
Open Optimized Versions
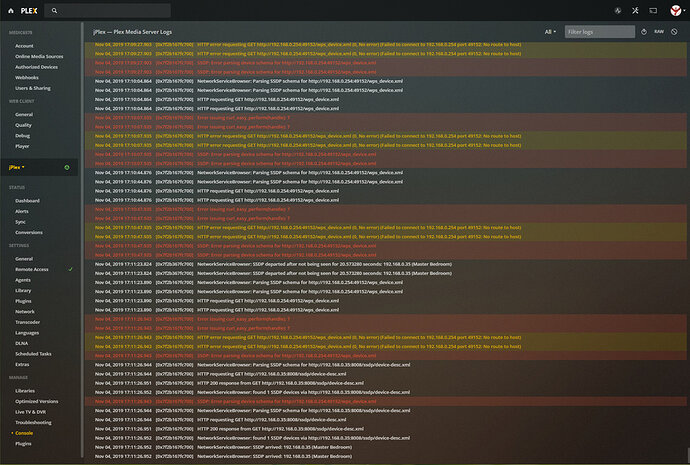point(37,401)
